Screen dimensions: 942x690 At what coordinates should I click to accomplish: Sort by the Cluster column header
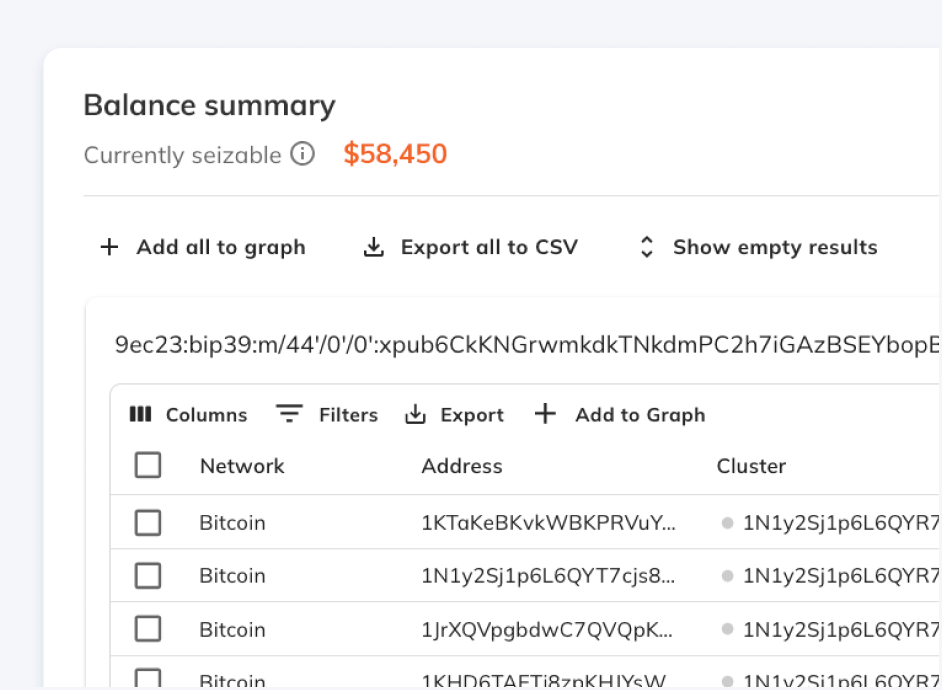point(751,466)
